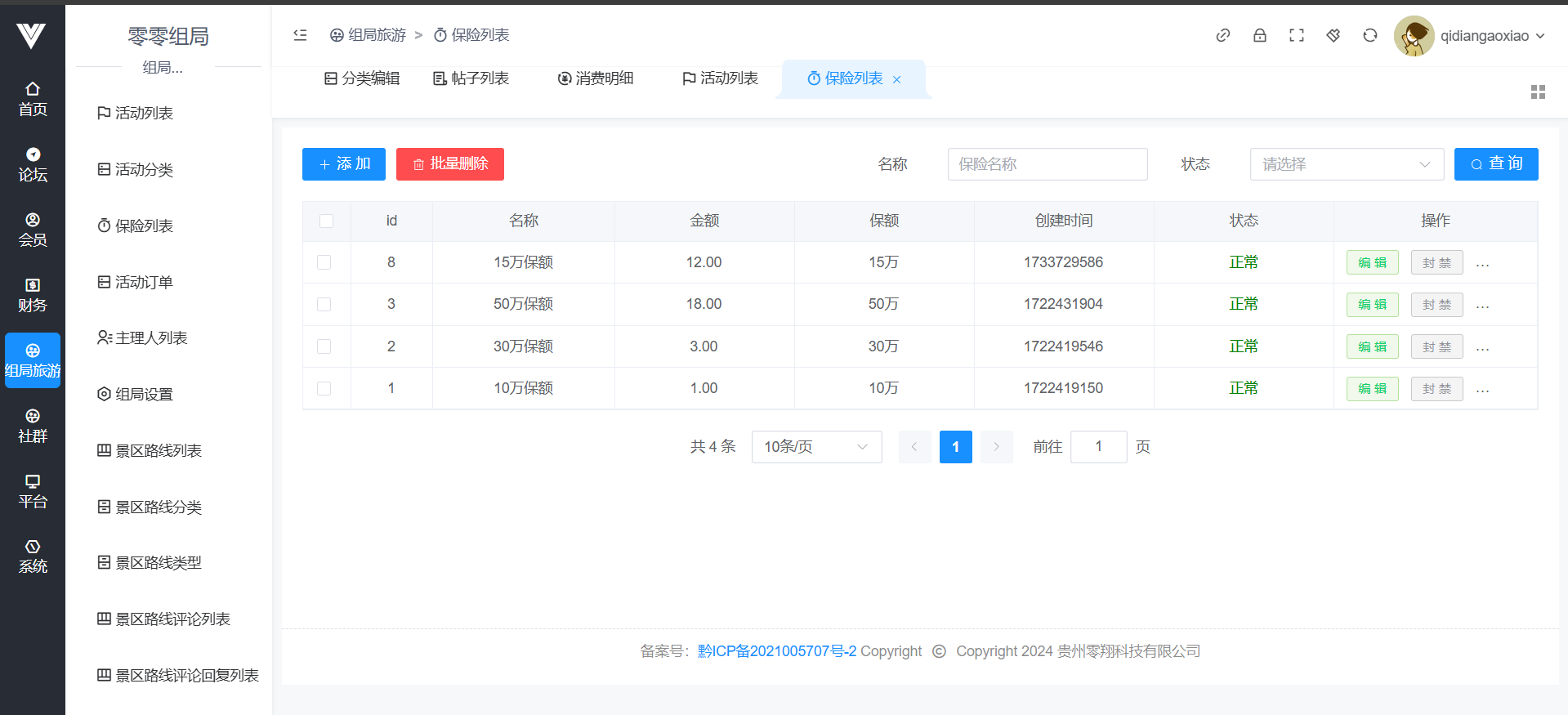Enter fullscreen mode via header icon
1568x715 pixels.
click(1296, 35)
